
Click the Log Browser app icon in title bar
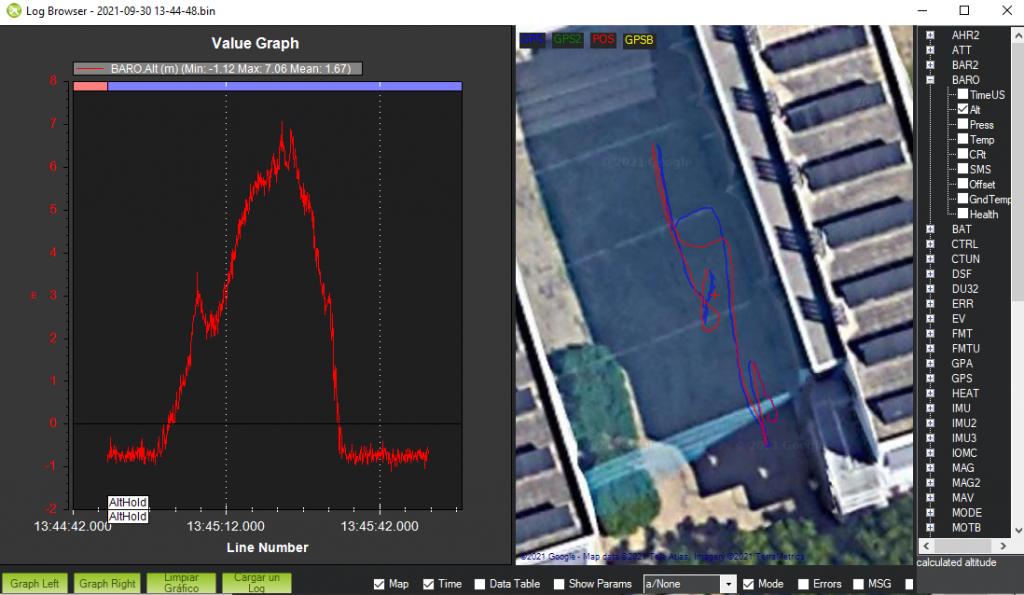coord(14,10)
